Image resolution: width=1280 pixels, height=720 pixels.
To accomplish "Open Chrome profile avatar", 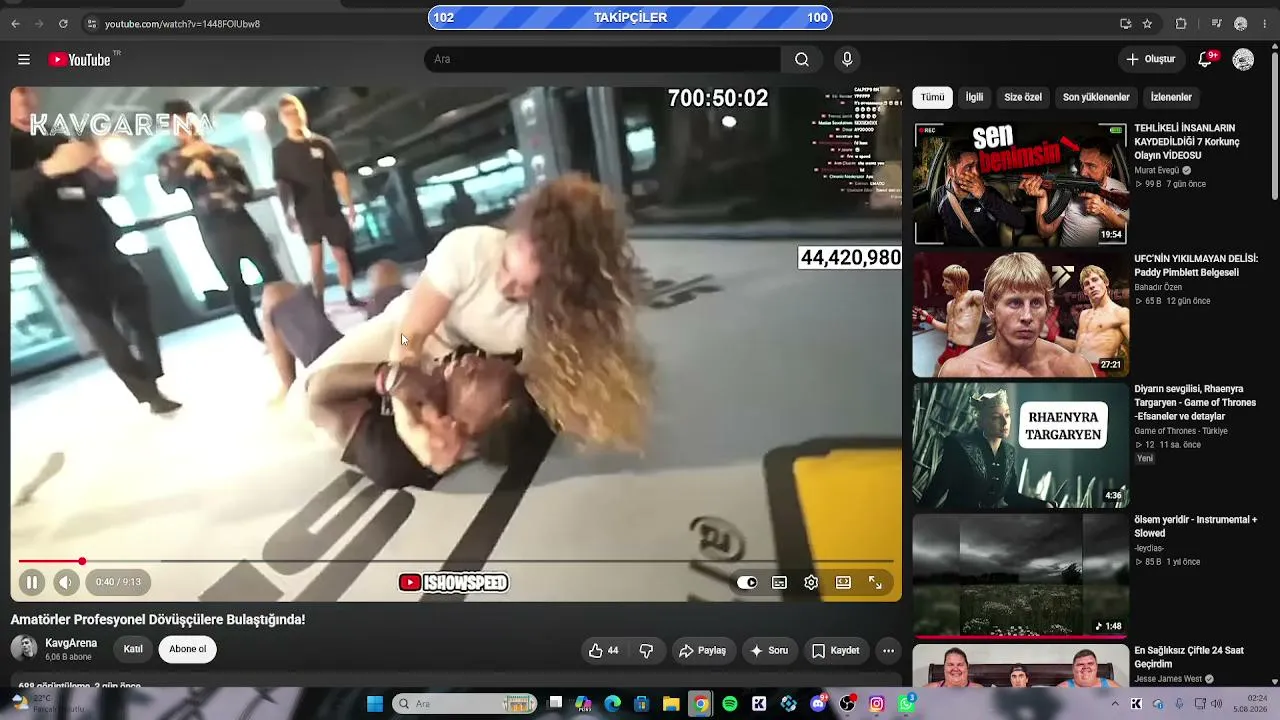I will pyautogui.click(x=1241, y=23).
